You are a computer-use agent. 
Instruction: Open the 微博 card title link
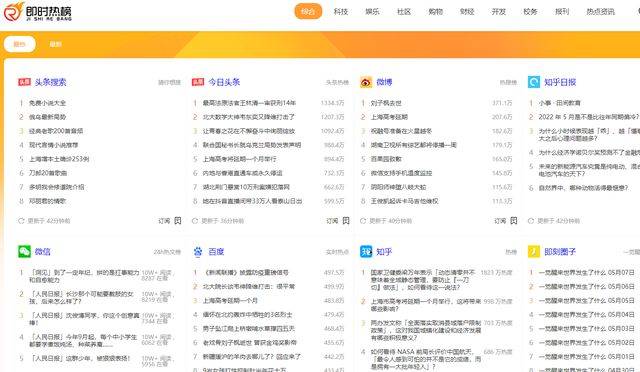tap(384, 82)
